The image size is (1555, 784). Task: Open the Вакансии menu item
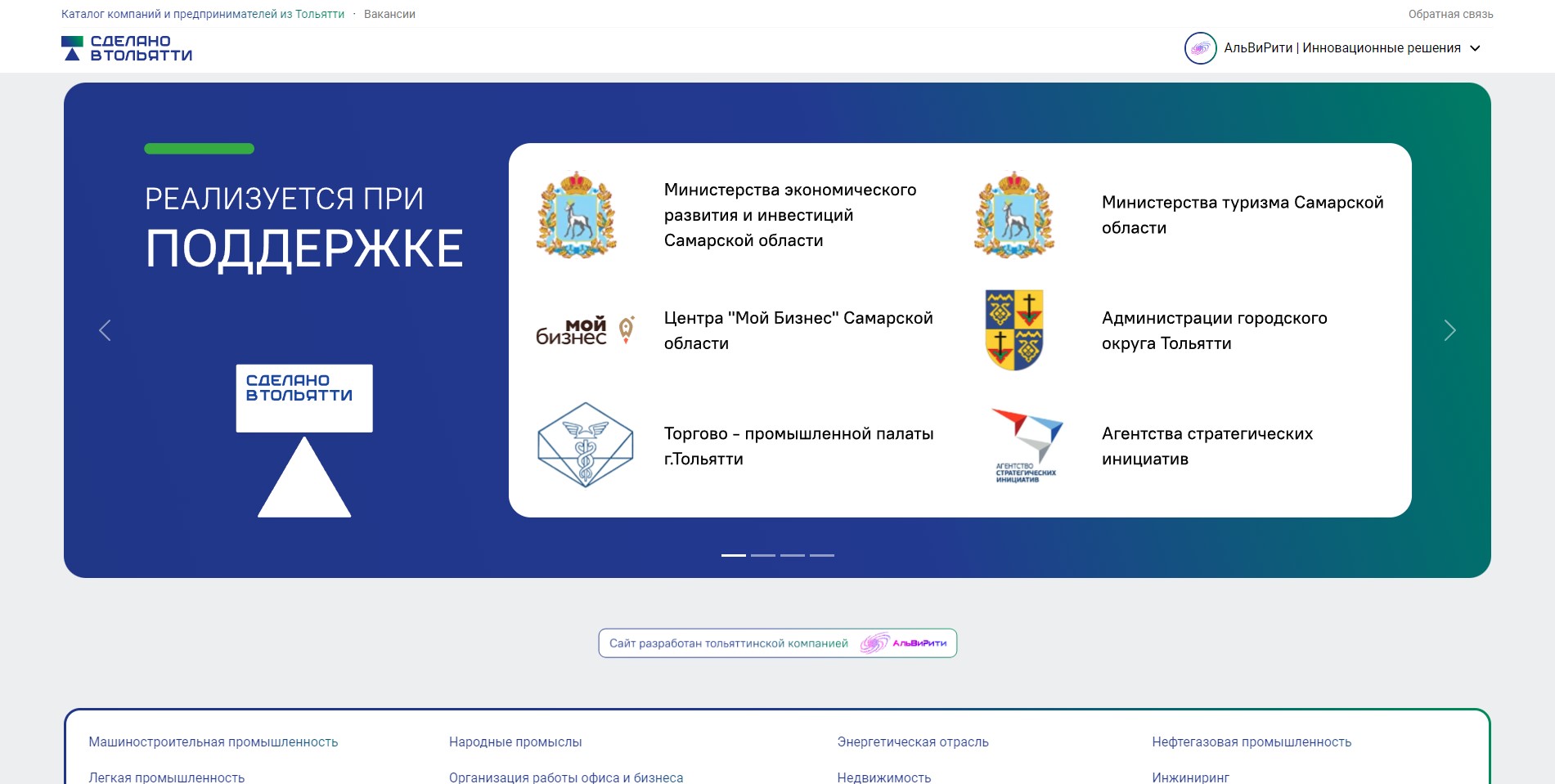(x=389, y=14)
